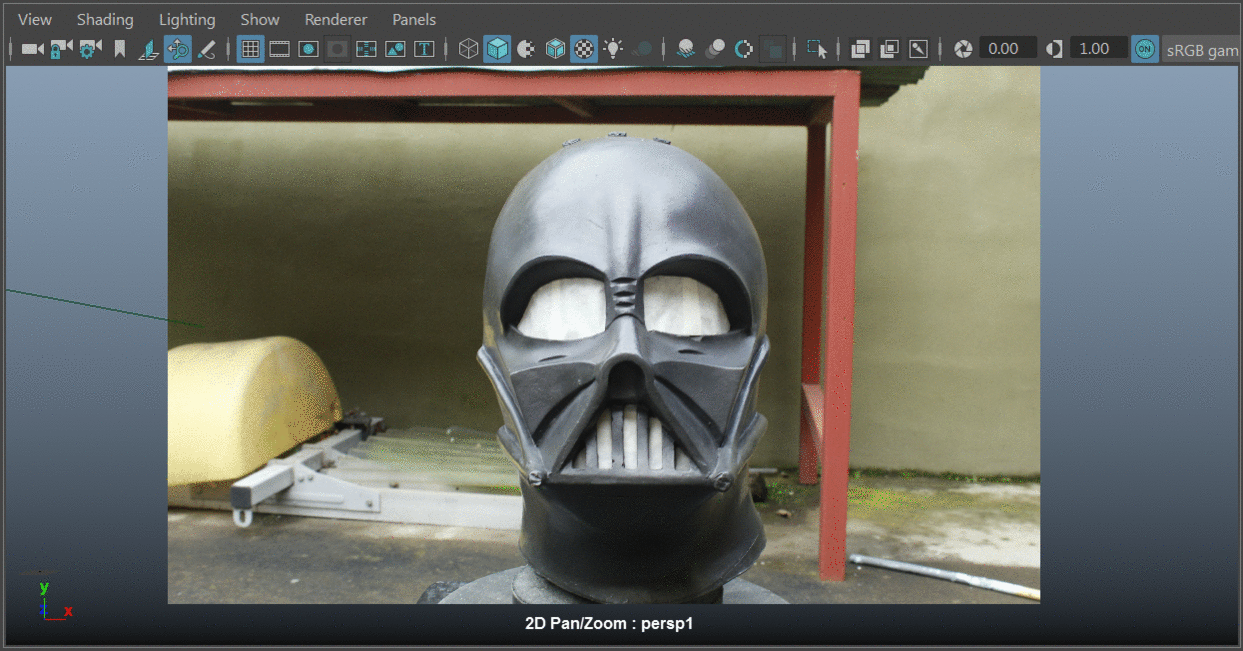Viewport: 1243px width, 651px height.
Task: Toggle the Shadows icon
Action: coord(643,48)
